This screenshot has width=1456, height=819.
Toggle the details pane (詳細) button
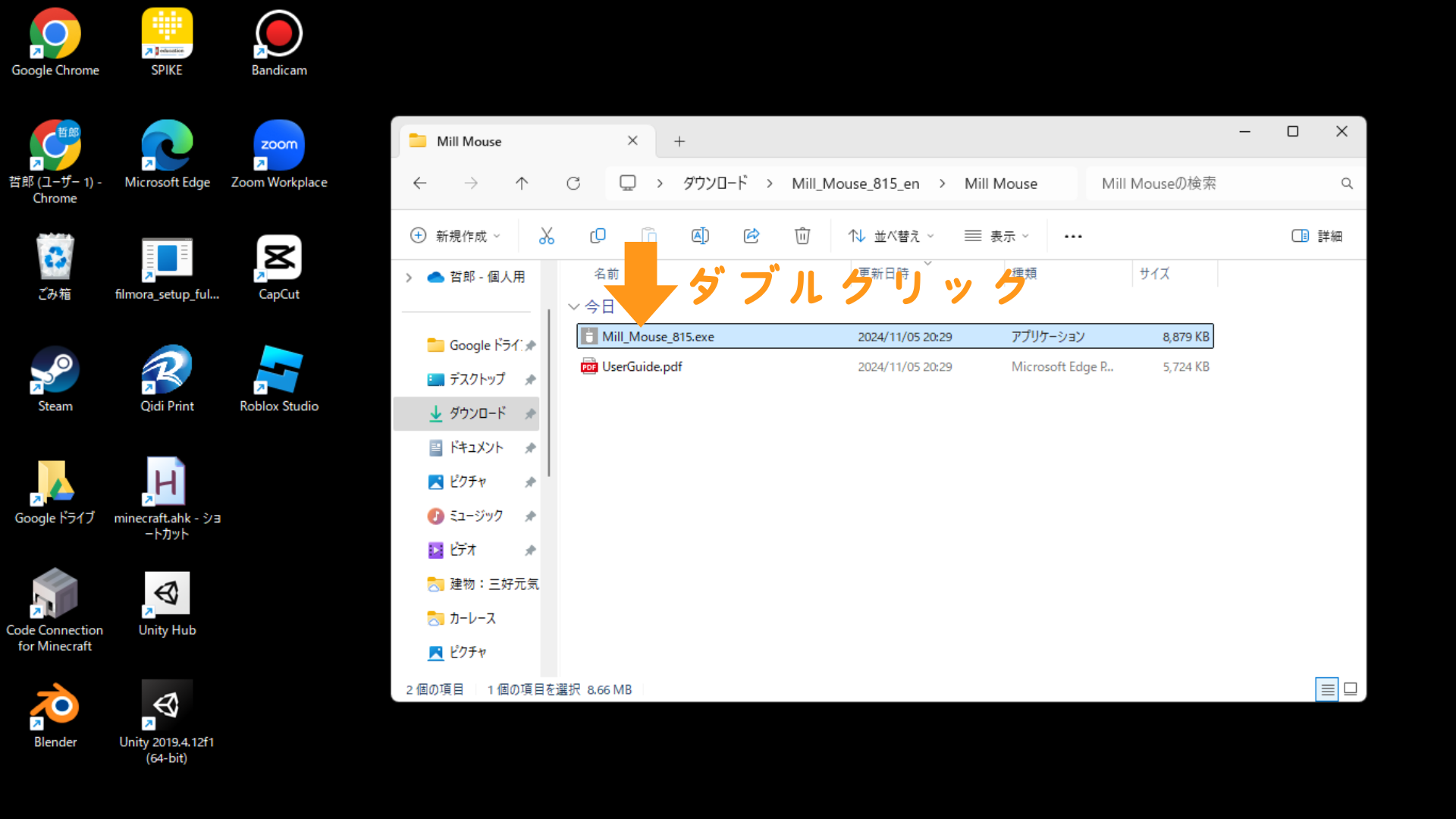1316,236
